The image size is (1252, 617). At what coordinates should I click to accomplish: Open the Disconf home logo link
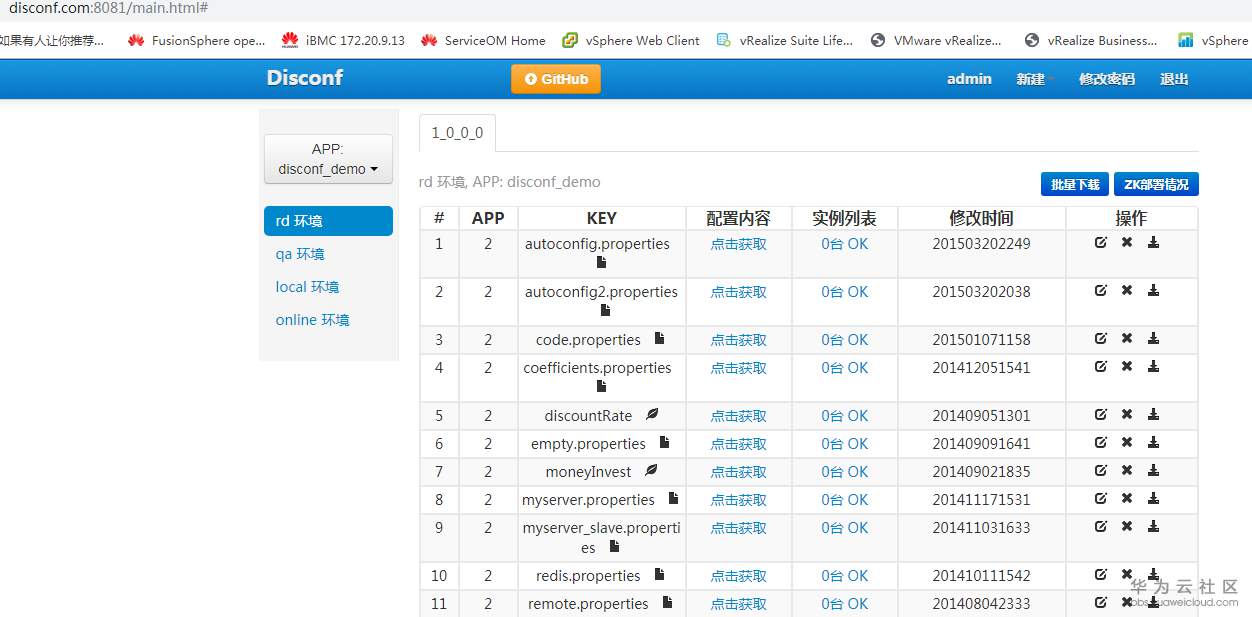[x=305, y=78]
